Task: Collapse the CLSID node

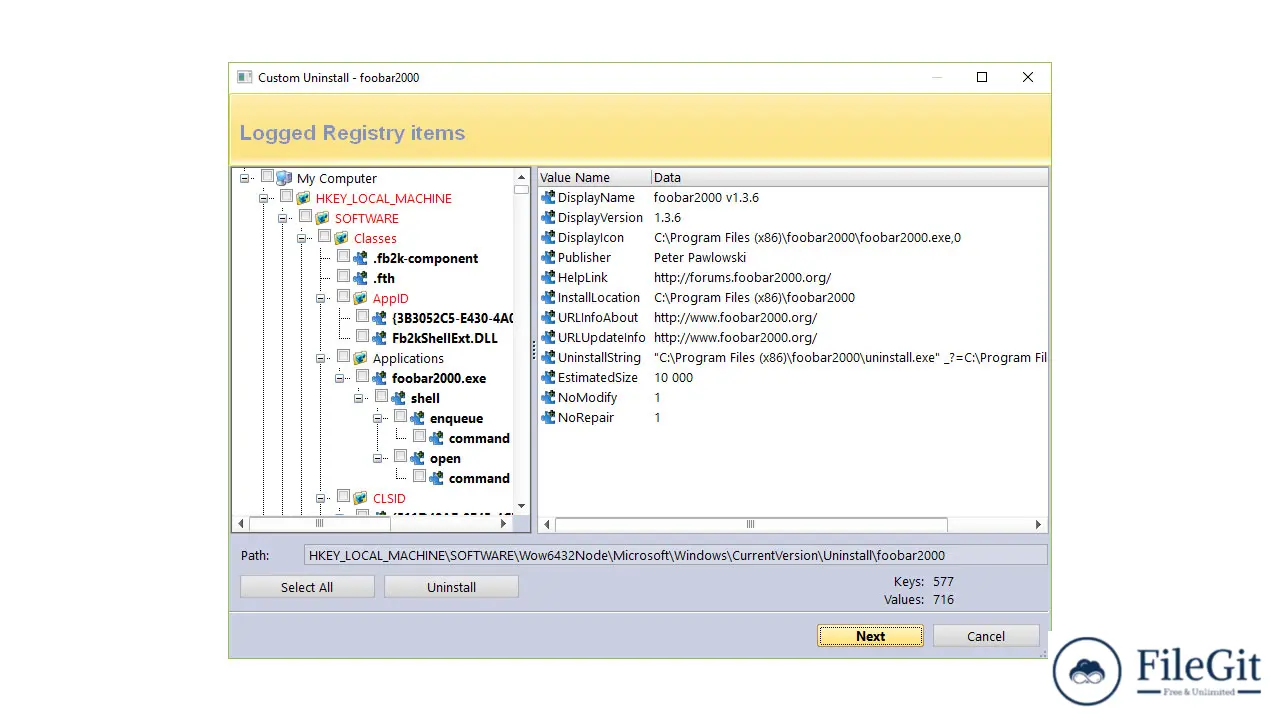Action: pyautogui.click(x=321, y=498)
